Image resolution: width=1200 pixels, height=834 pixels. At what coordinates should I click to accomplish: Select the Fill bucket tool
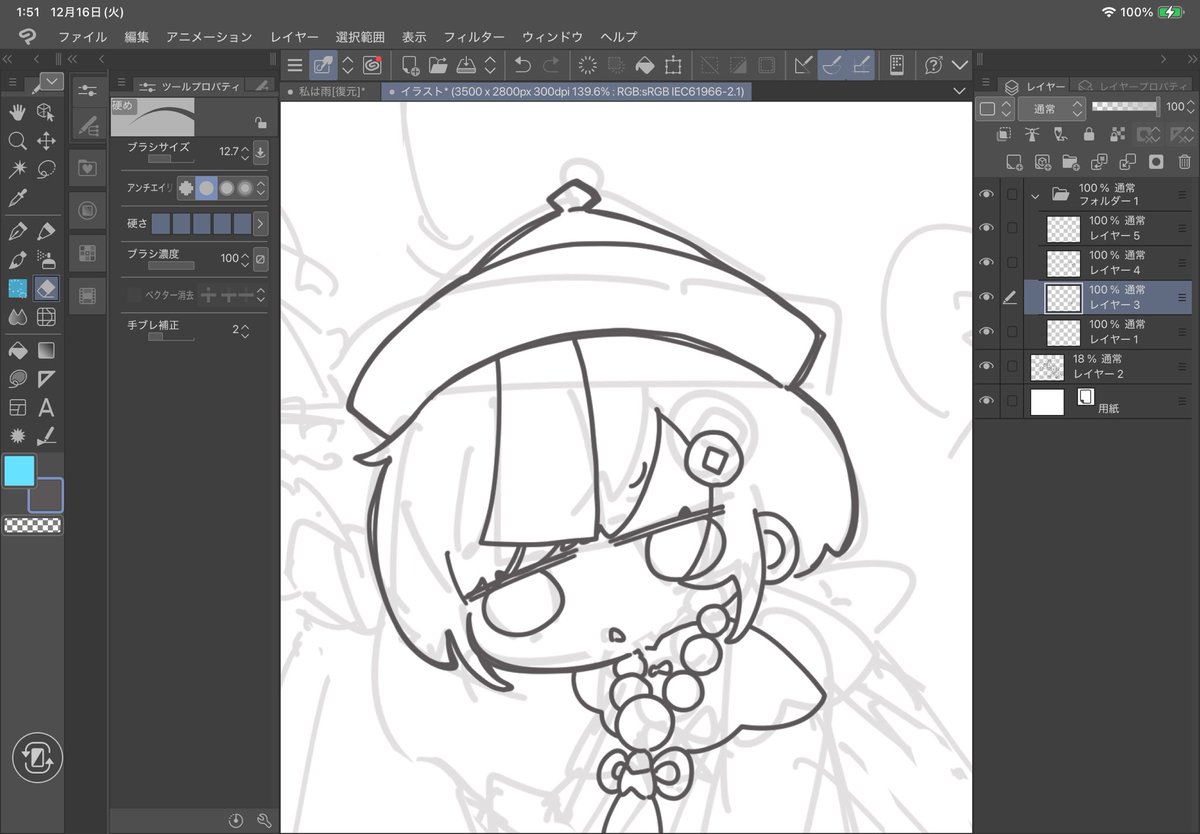tap(17, 351)
